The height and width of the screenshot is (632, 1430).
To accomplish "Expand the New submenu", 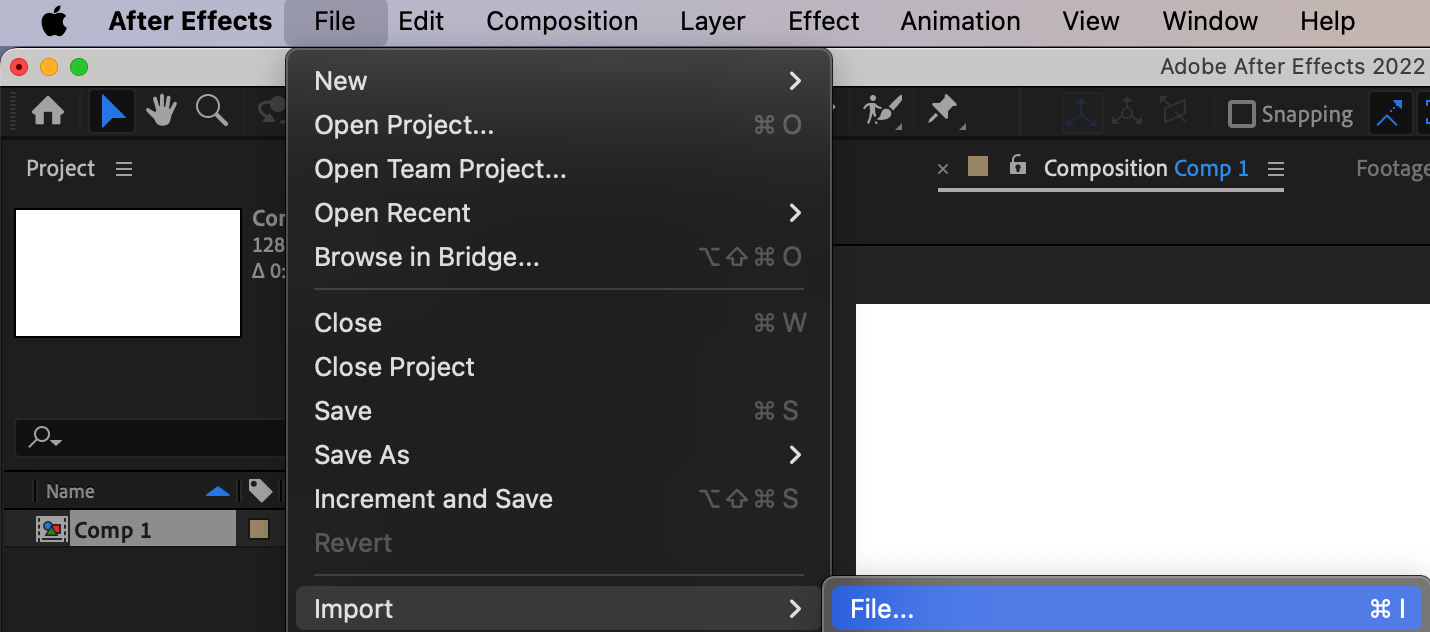I will [x=559, y=81].
